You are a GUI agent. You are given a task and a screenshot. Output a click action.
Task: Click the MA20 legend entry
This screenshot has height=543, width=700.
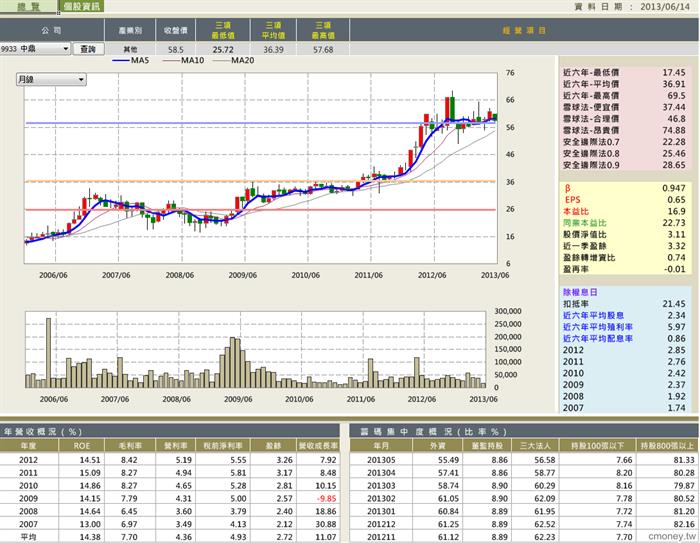click(x=234, y=60)
